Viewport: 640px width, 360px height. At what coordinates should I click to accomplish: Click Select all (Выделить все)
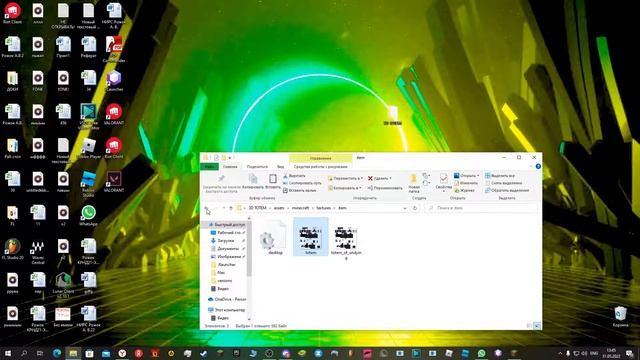coord(500,176)
